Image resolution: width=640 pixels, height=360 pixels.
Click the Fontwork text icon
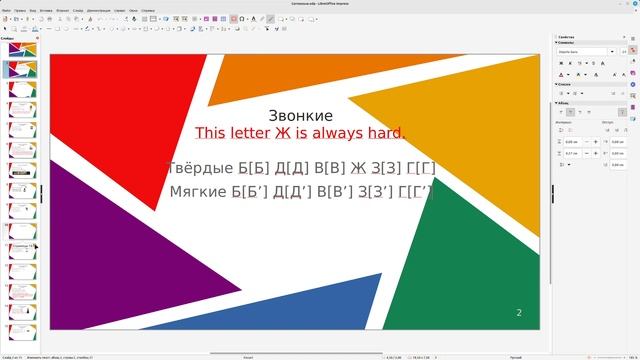(253, 19)
